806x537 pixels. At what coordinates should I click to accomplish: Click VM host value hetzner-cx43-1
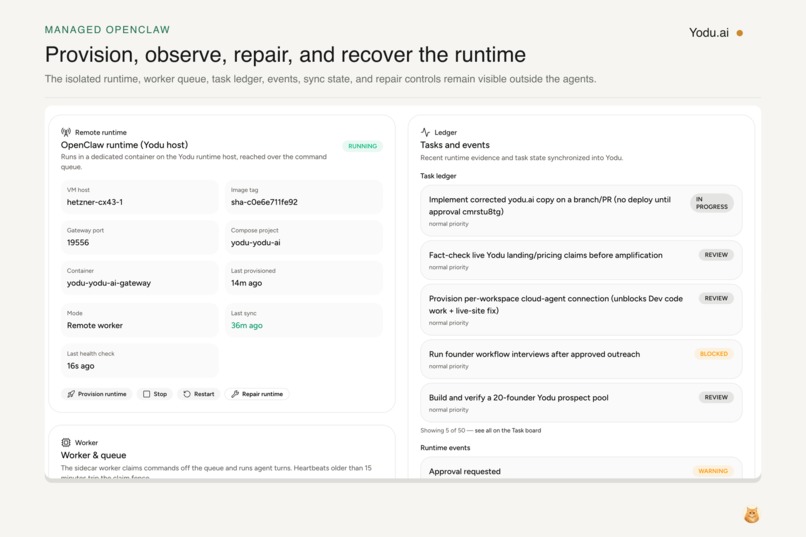[95, 202]
